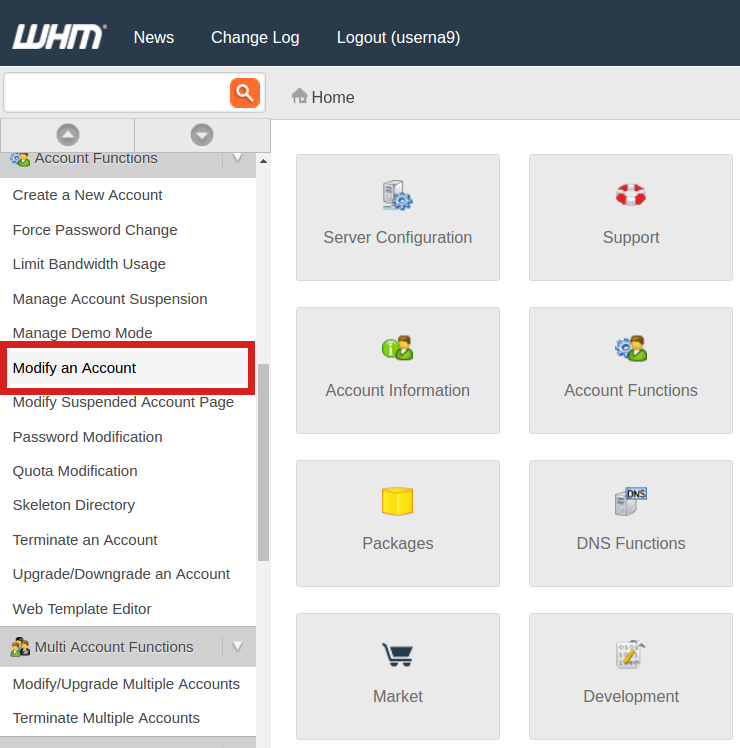The width and height of the screenshot is (740, 748).
Task: Select Modify an Account in sidebar
Action: [x=75, y=368]
